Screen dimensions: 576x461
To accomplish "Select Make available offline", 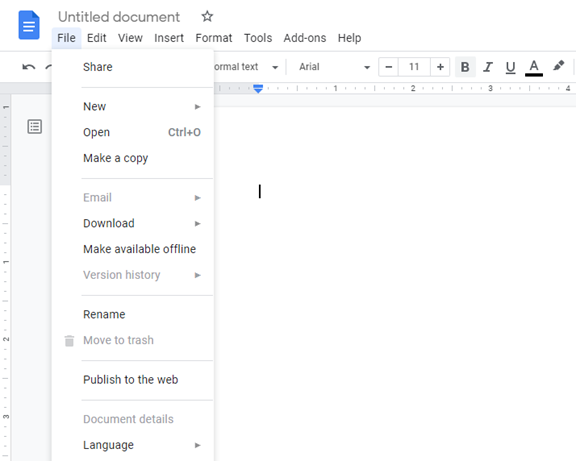I will [133, 249].
